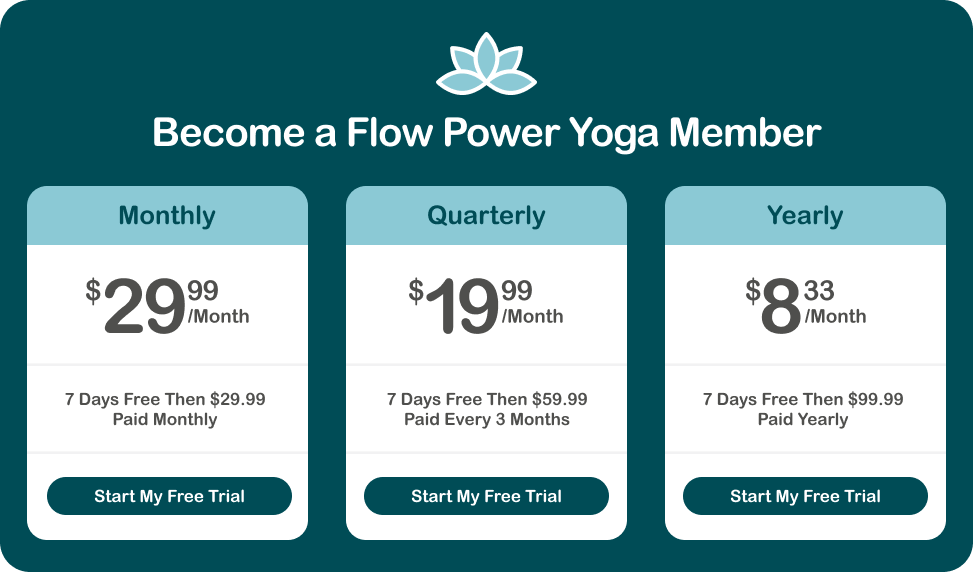Click the "Paid Every 3 Months" billing text
This screenshot has width=973, height=574.
click(487, 420)
